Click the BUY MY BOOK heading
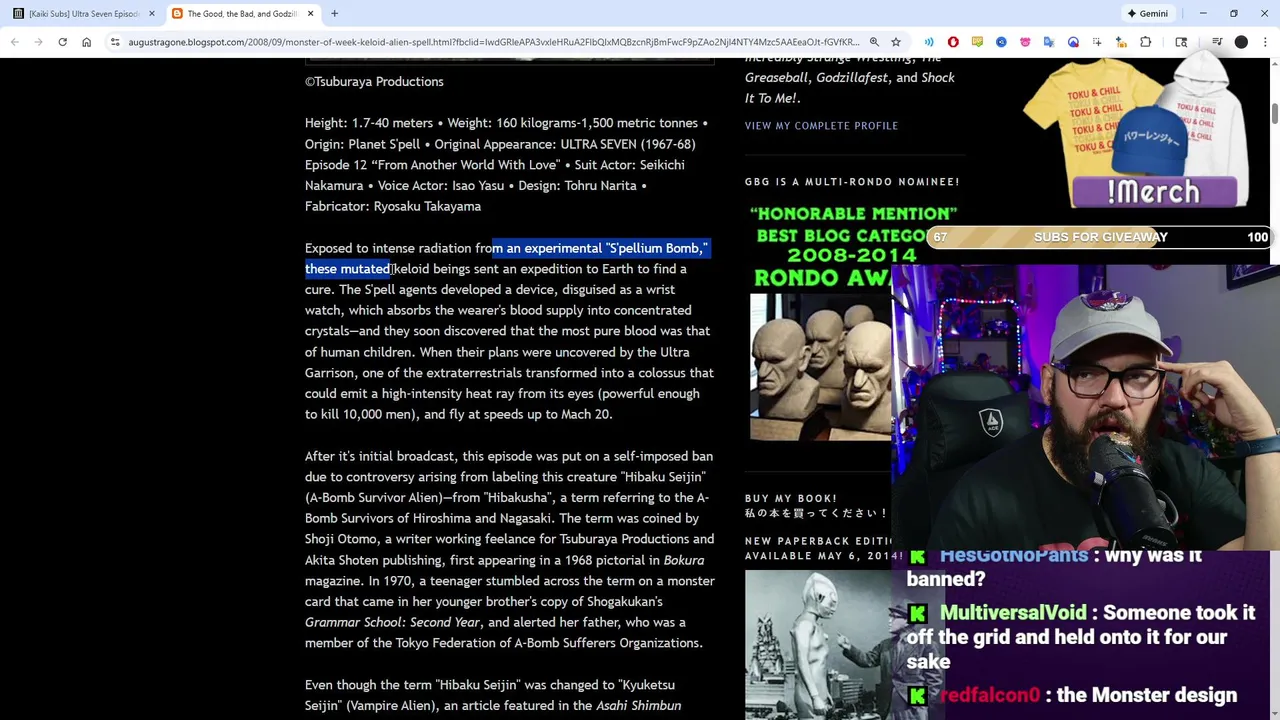Image resolution: width=1280 pixels, height=720 pixels. pyautogui.click(x=791, y=498)
